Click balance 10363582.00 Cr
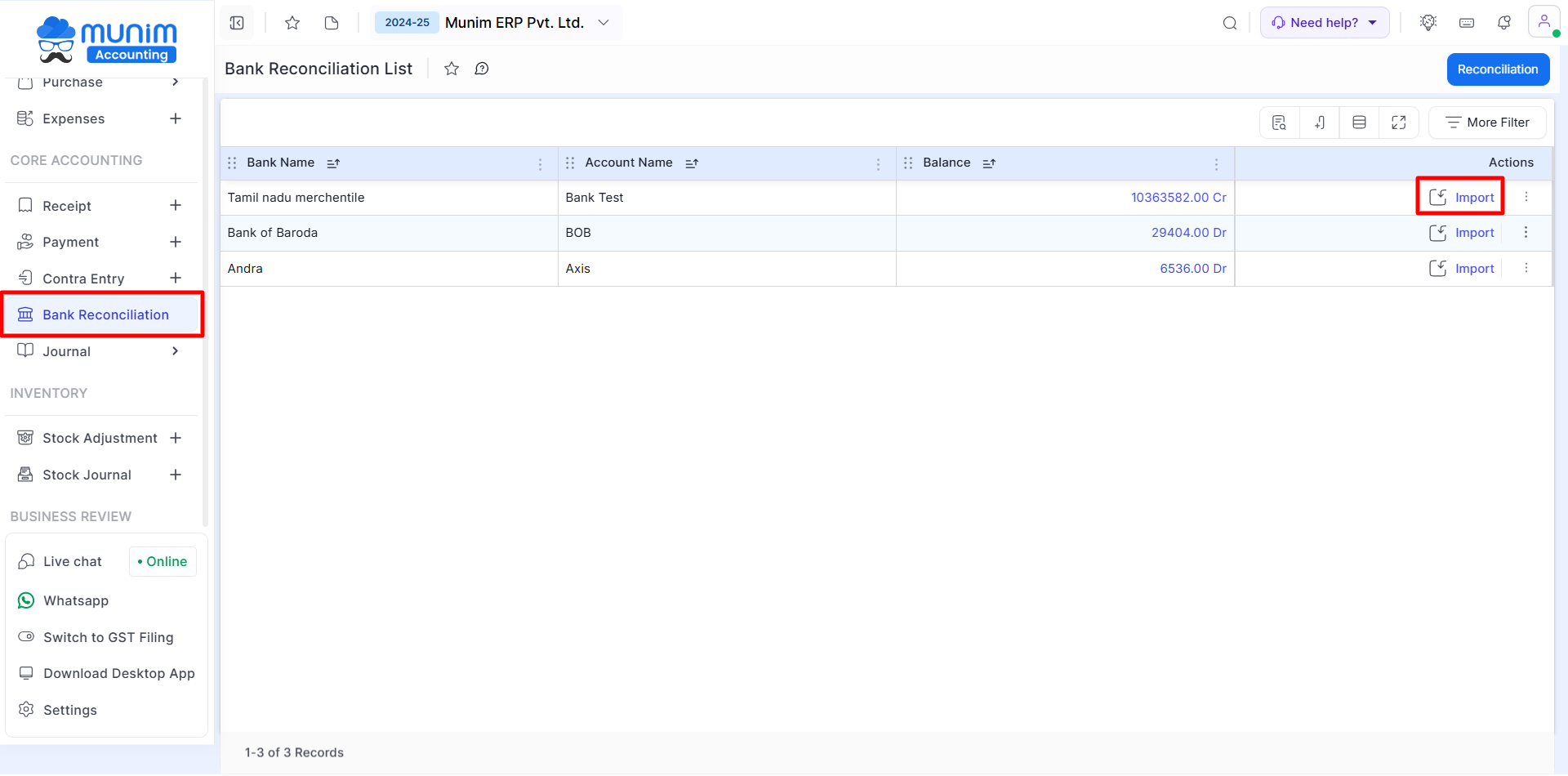Viewport: 1568px width, 776px height. point(1178,198)
